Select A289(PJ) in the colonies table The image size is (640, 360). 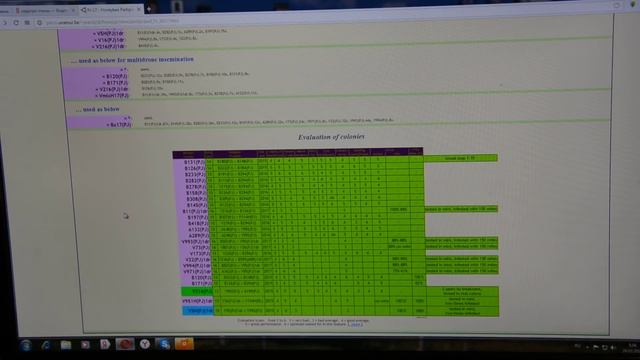198,236
